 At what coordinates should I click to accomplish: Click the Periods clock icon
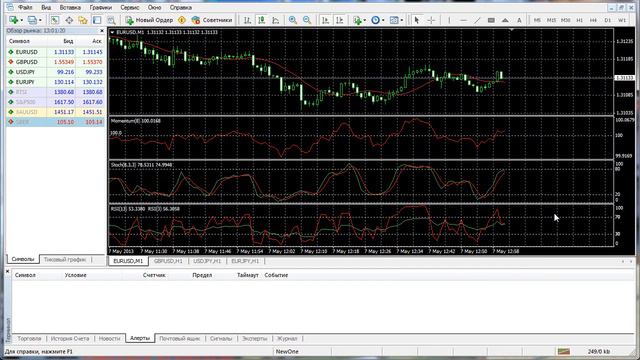pos(376,20)
